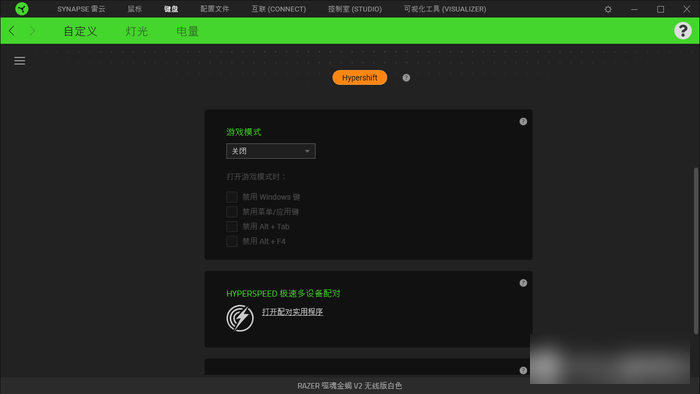
Task: Click the 打开游戏模式时 label
Action: (256, 177)
